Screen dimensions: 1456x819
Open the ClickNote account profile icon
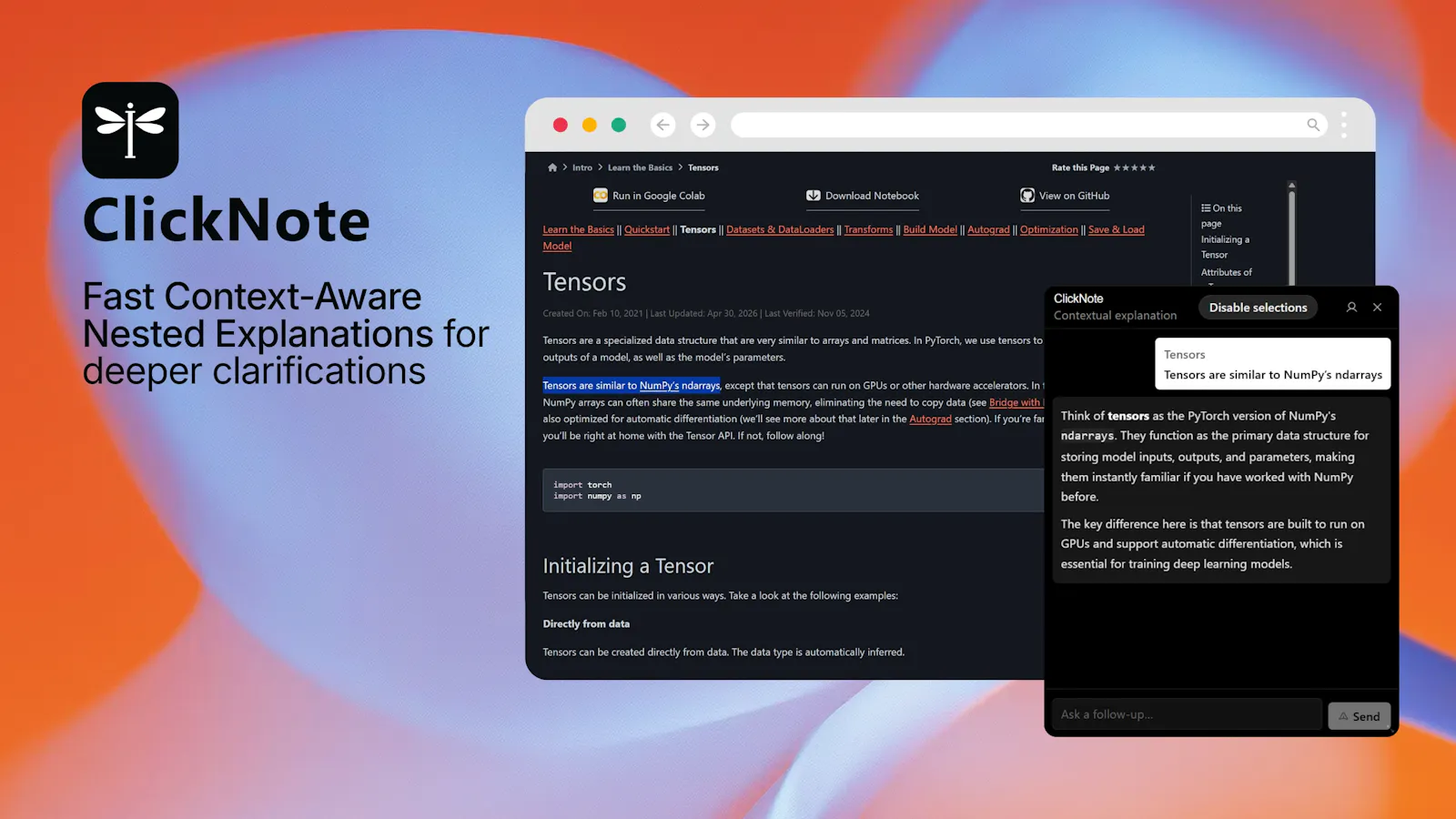pyautogui.click(x=1351, y=308)
